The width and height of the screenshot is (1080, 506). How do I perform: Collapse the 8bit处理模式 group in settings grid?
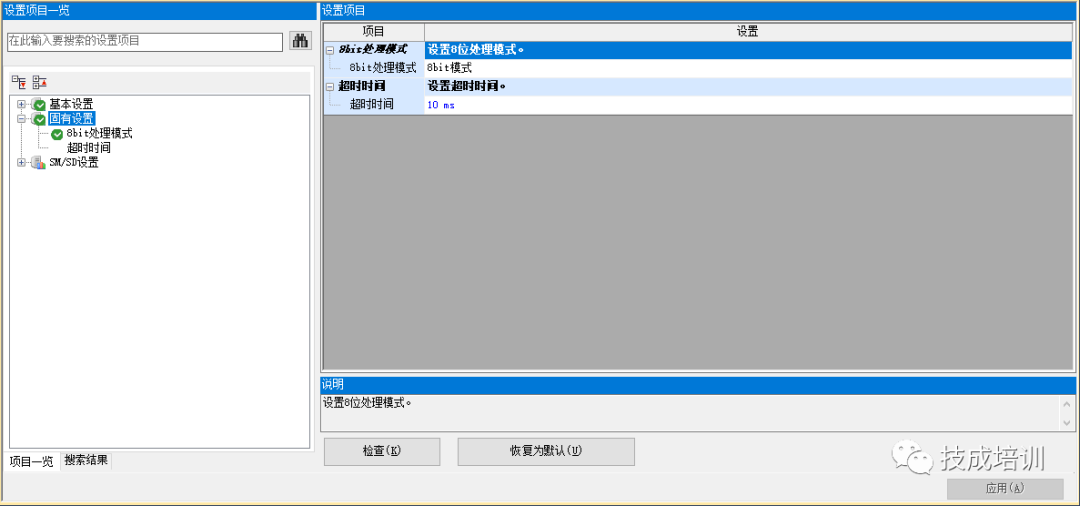click(x=330, y=50)
